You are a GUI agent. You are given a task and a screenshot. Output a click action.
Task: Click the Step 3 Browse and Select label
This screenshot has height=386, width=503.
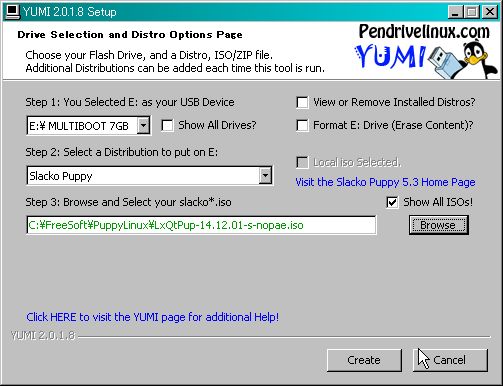pos(128,202)
